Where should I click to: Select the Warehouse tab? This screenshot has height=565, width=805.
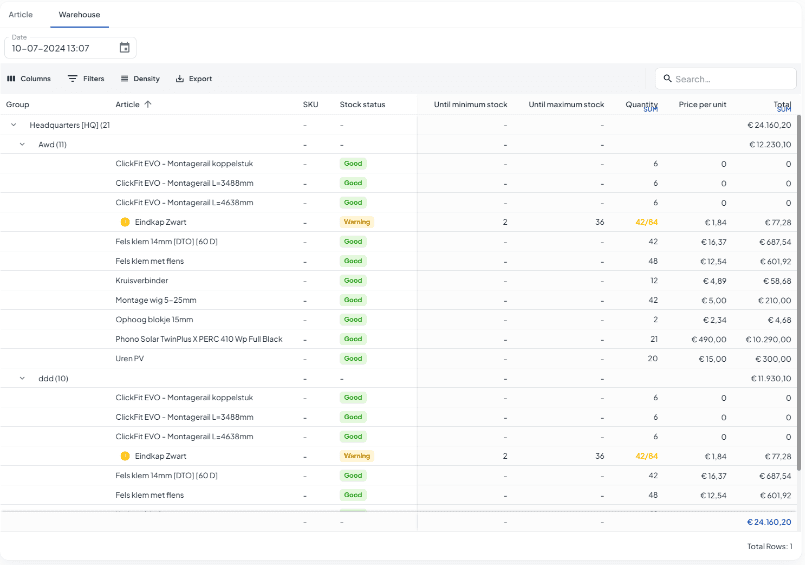(x=79, y=15)
